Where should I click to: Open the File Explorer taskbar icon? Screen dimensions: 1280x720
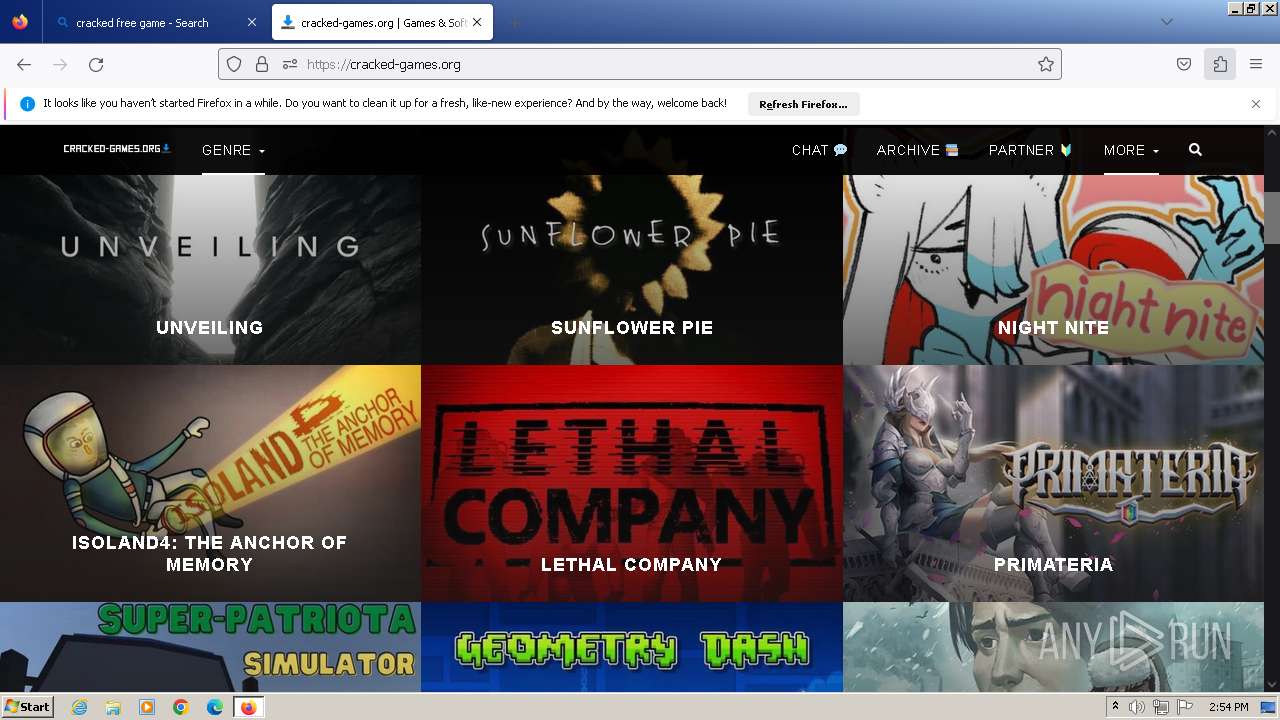[x=113, y=707]
